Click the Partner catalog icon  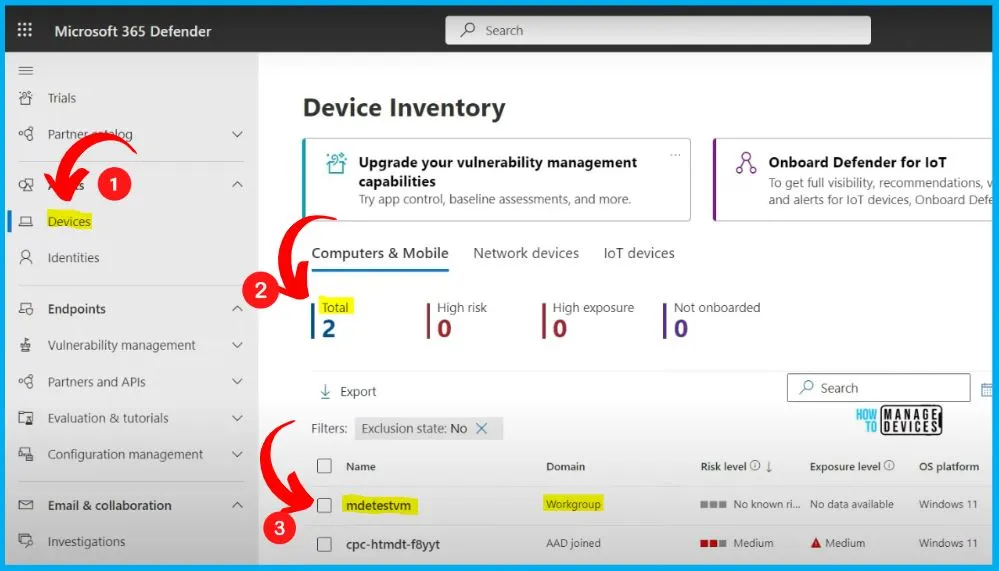(x=25, y=134)
